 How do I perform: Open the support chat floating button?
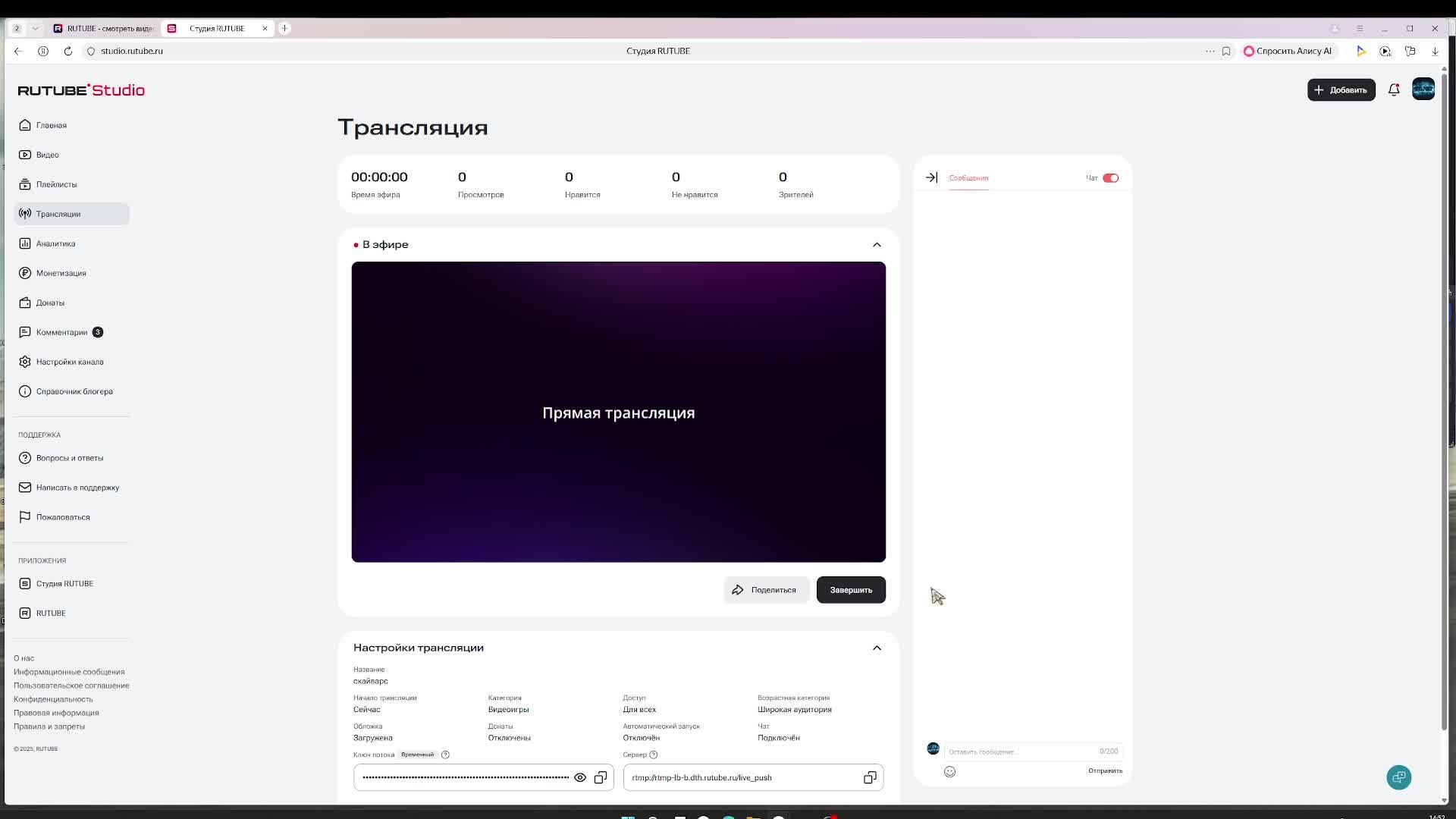point(1398,777)
